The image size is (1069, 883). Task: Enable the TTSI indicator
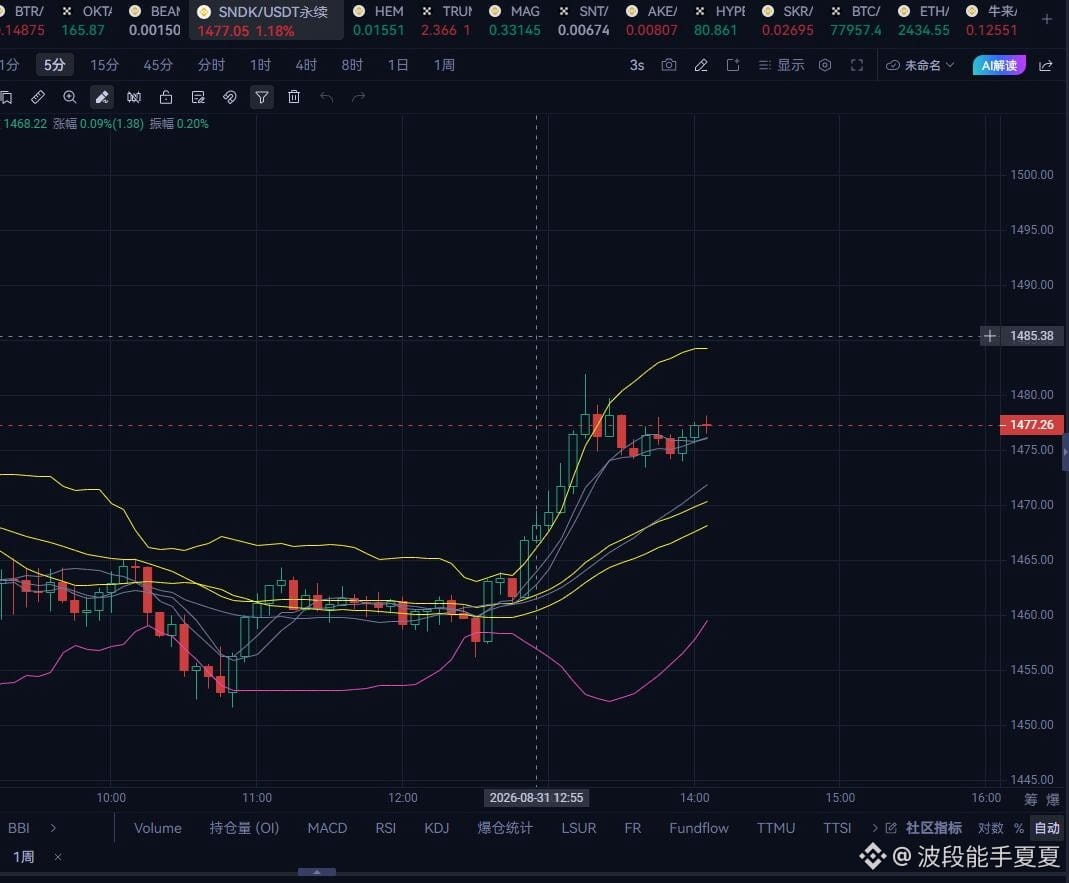(837, 828)
